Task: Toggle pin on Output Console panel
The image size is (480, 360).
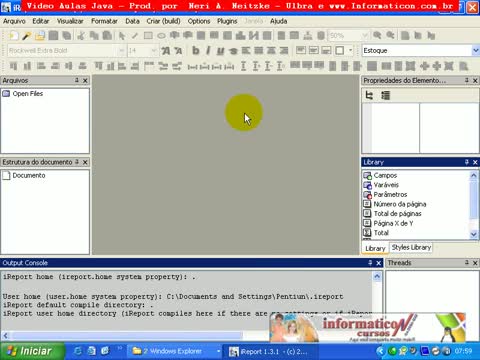Action: point(370,263)
